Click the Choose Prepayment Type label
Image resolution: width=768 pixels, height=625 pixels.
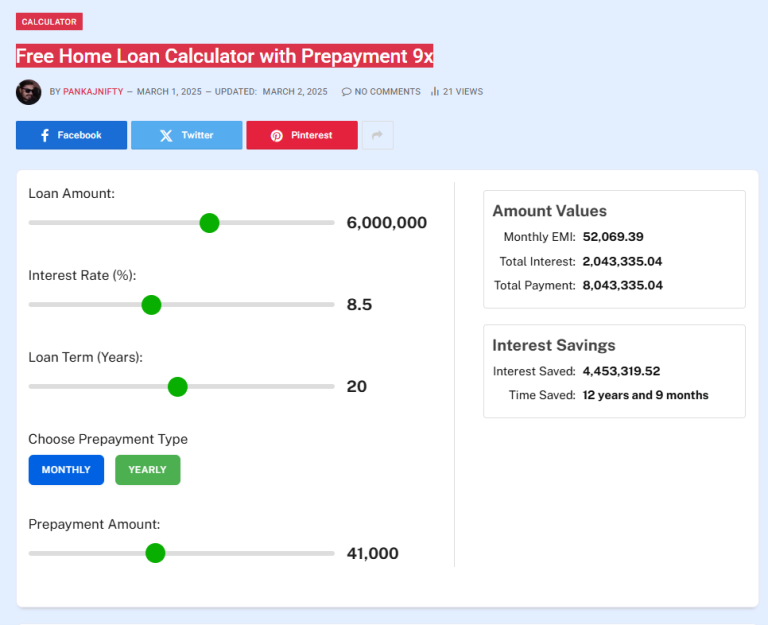pyautogui.click(x=108, y=439)
